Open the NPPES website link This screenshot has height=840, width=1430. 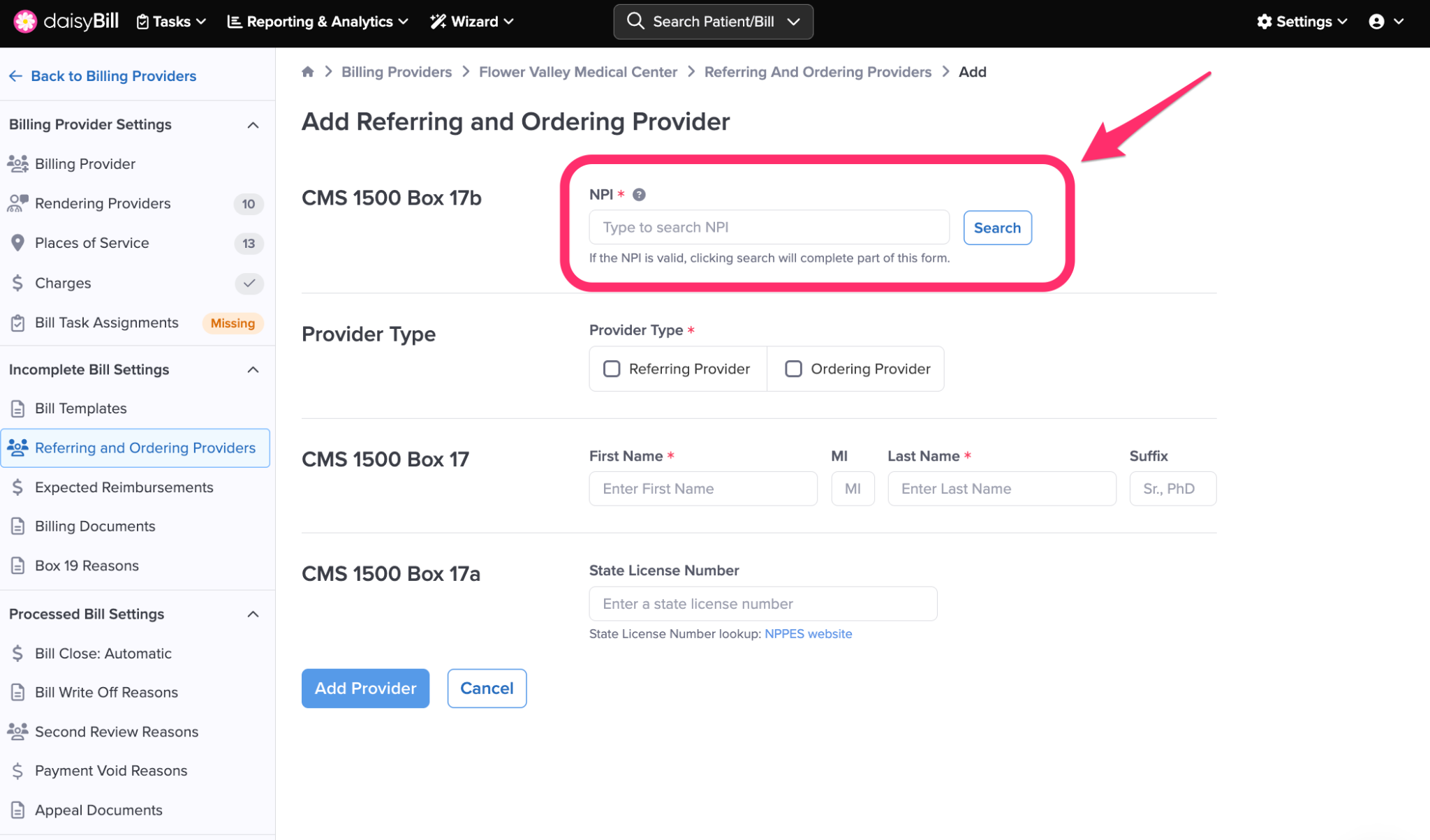pyautogui.click(x=808, y=634)
